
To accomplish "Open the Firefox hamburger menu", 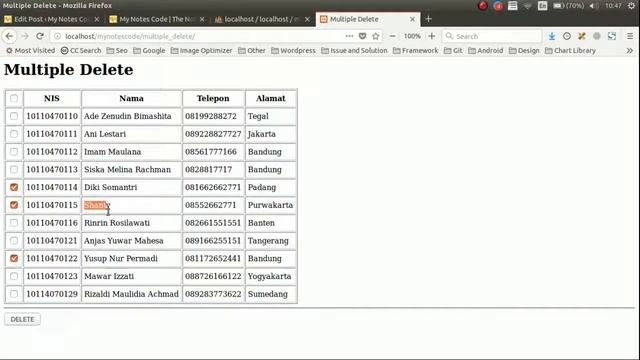I will point(630,36).
